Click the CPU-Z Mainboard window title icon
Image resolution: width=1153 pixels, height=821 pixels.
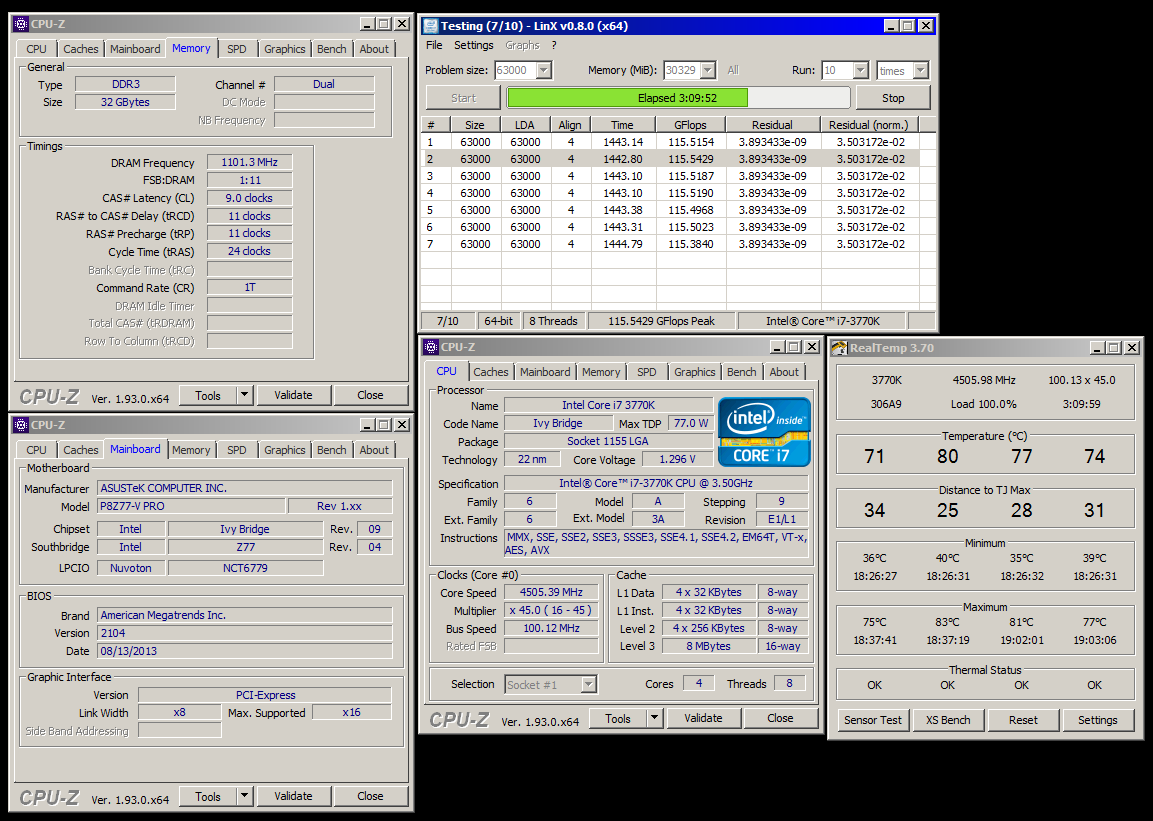(x=21, y=425)
